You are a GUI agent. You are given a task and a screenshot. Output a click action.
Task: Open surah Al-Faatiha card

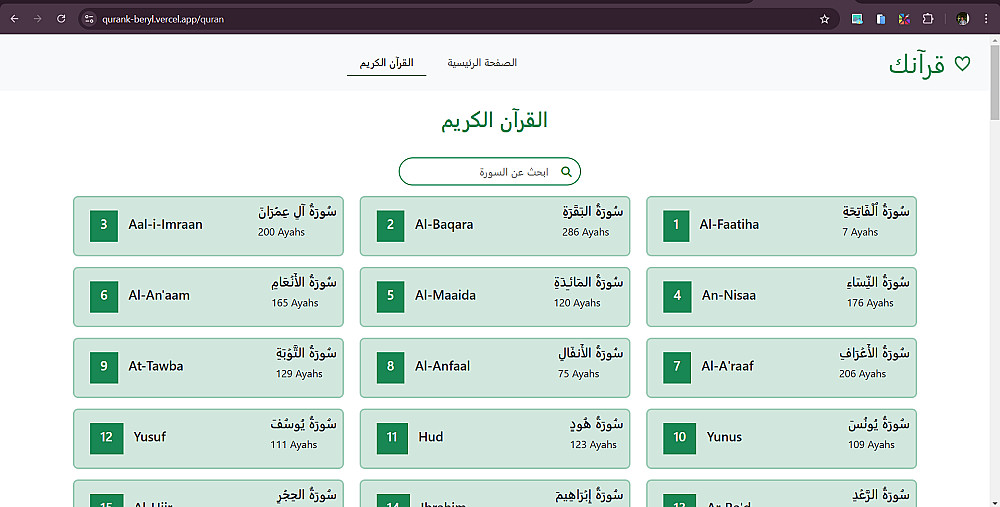click(x=781, y=226)
